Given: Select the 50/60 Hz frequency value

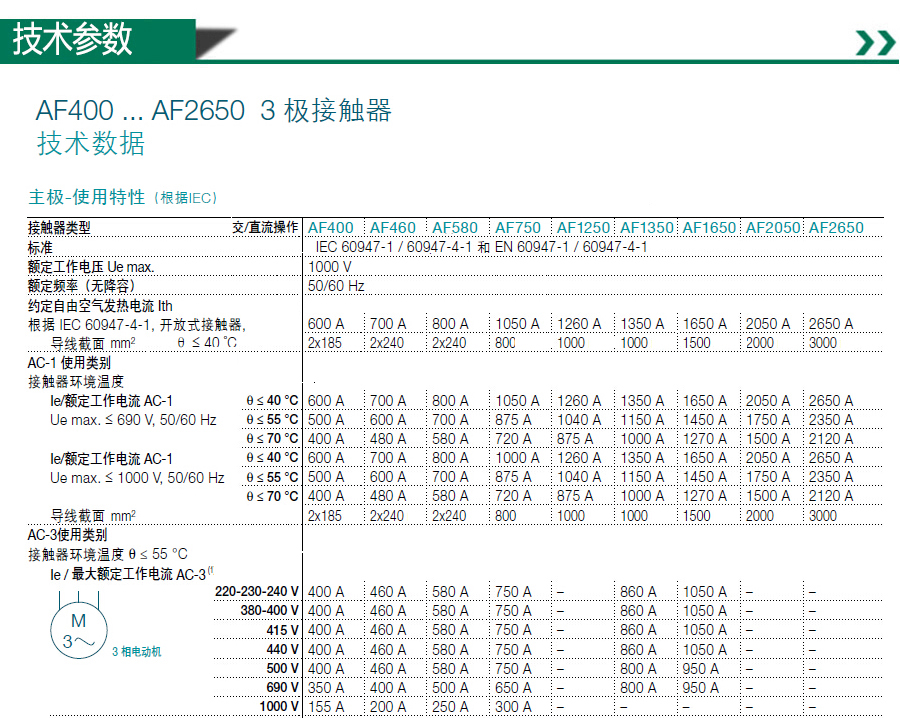Looking at the screenshot, I should pyautogui.click(x=336, y=286).
